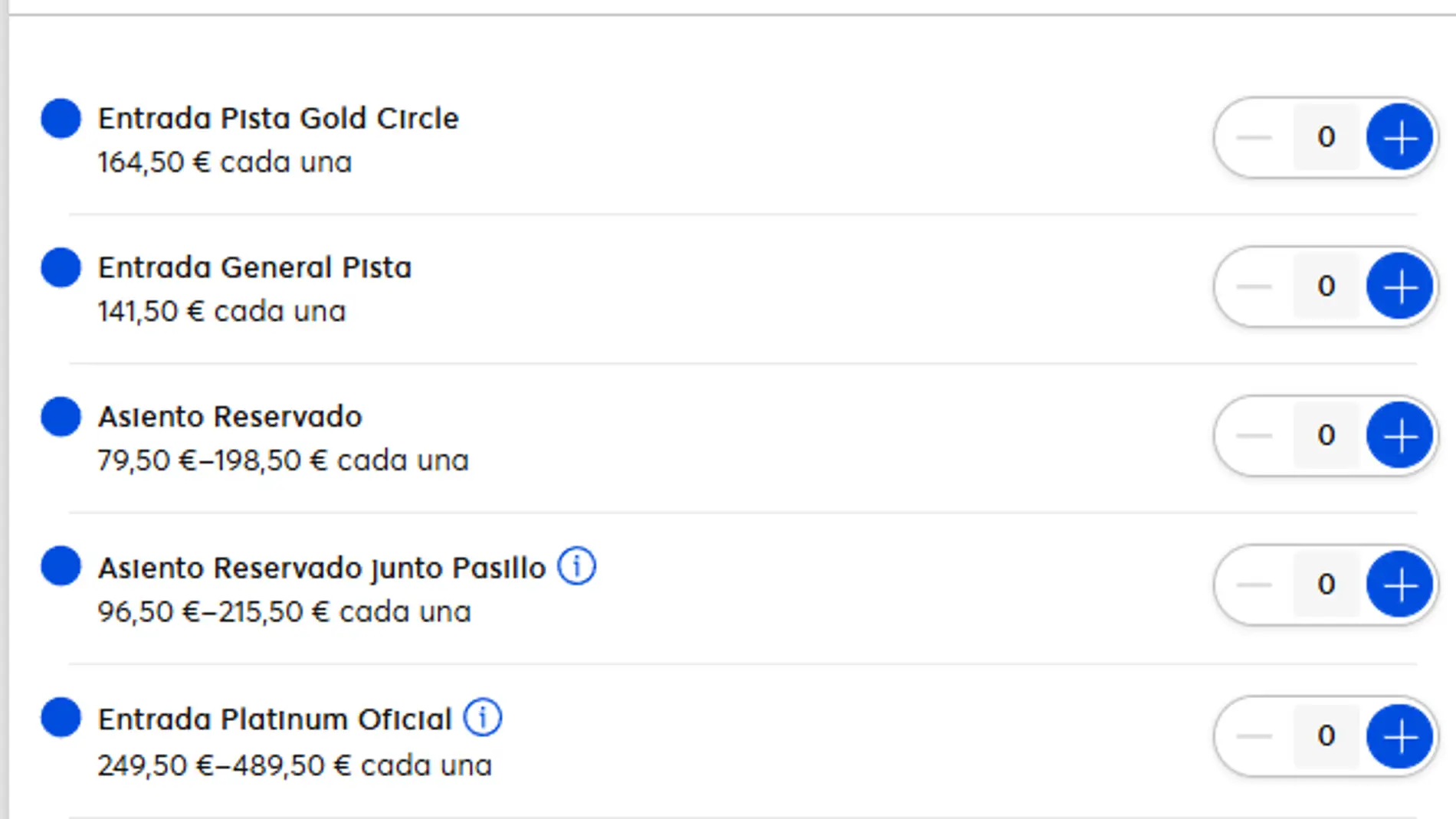Screen dimensions: 1456x819
Task: Click the plus icon for Entrada Pista Gold Circle
Action: tap(1399, 138)
